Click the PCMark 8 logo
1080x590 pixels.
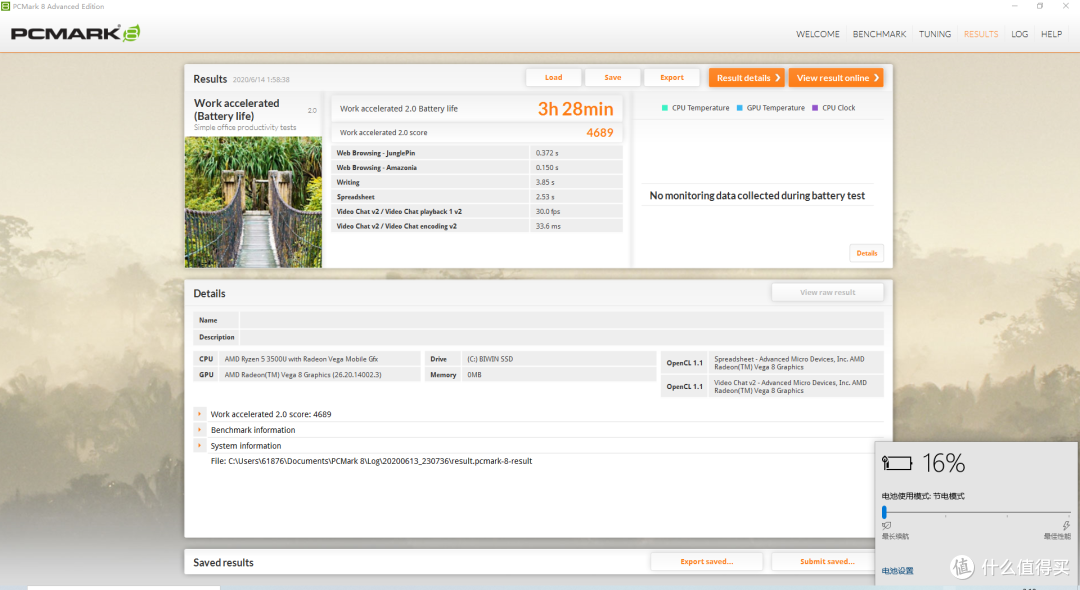click(x=75, y=33)
